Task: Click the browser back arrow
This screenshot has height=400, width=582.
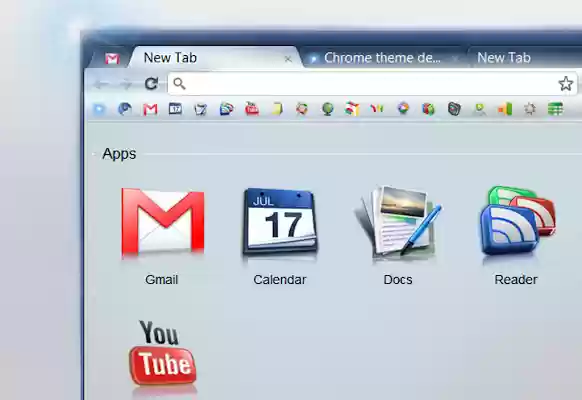Action: tap(101, 84)
